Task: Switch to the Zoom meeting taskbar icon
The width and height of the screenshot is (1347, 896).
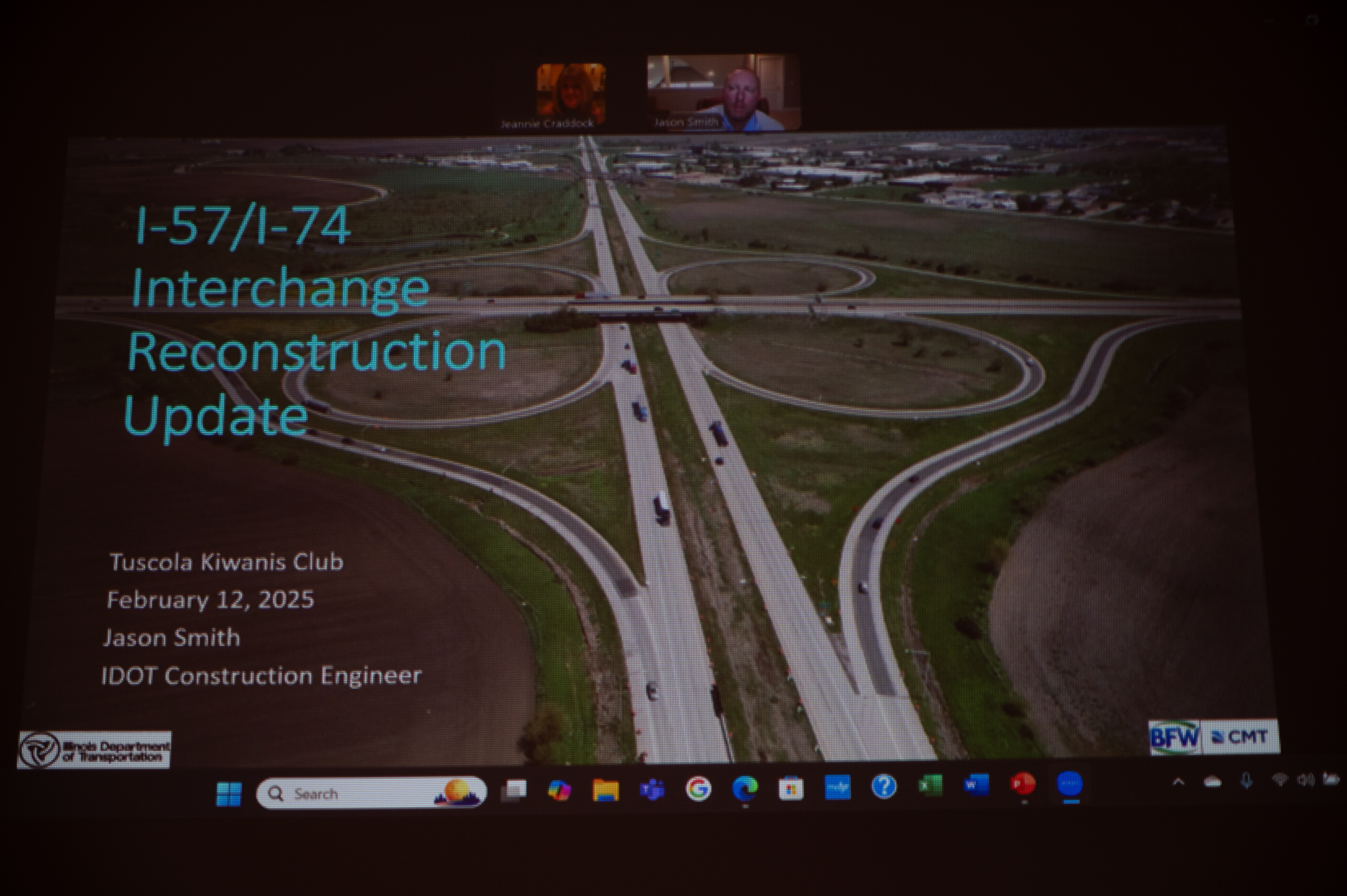Action: click(x=1070, y=784)
